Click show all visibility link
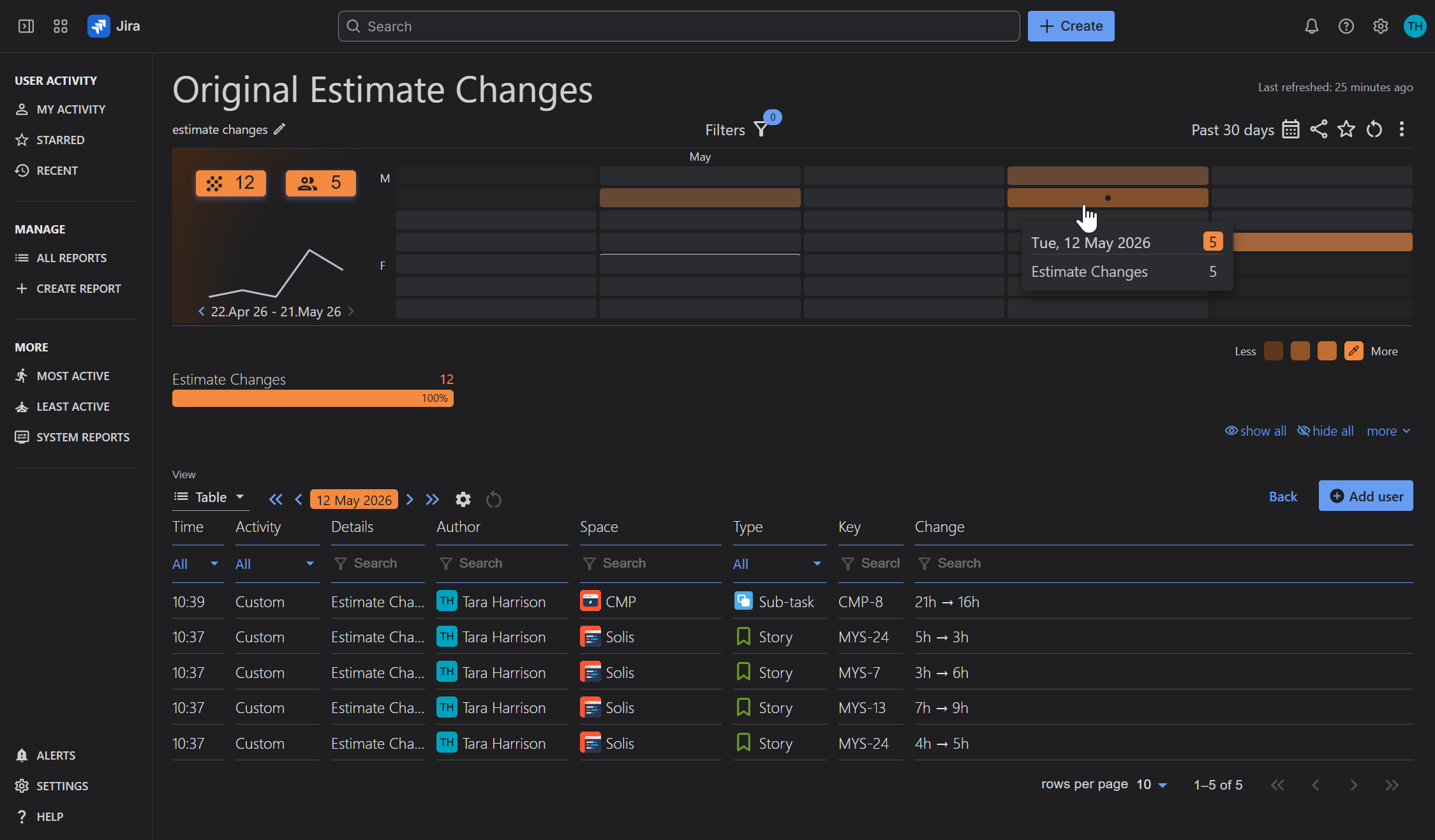The image size is (1435, 840). [x=1255, y=431]
